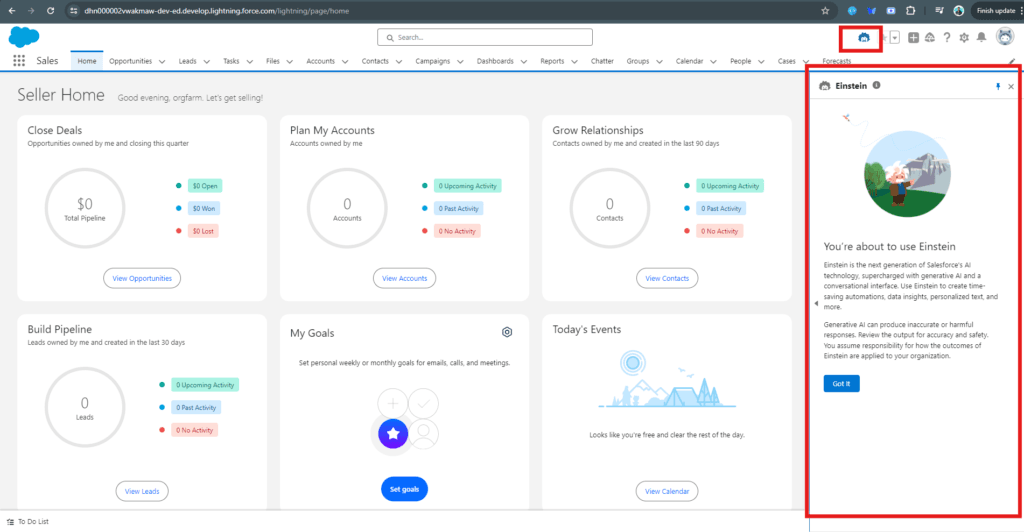Open the Salesforce Help question mark
1024x532 pixels.
coord(946,38)
